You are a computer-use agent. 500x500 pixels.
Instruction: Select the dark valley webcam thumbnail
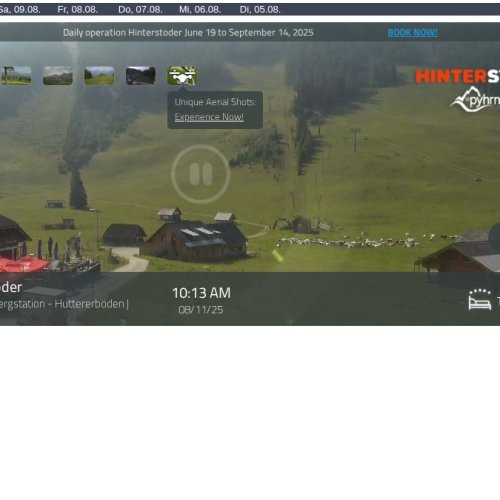141,75
